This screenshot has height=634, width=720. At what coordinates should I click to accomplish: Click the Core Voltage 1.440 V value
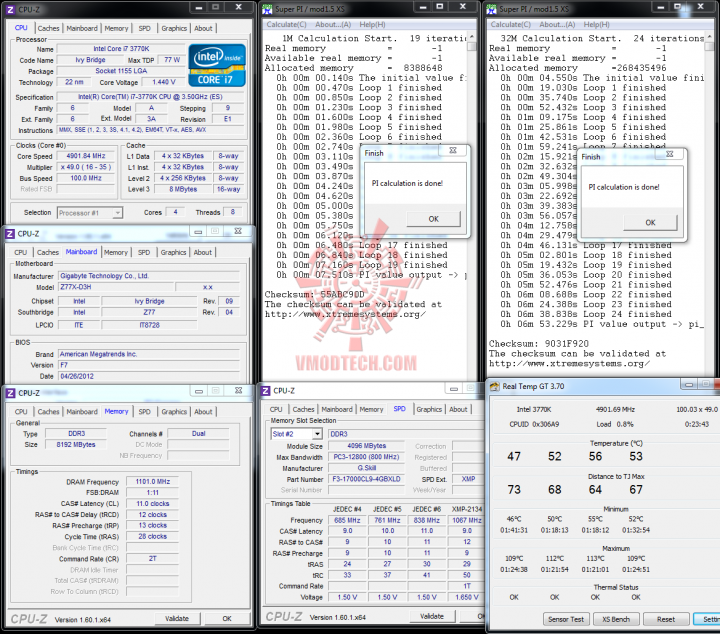[163, 82]
